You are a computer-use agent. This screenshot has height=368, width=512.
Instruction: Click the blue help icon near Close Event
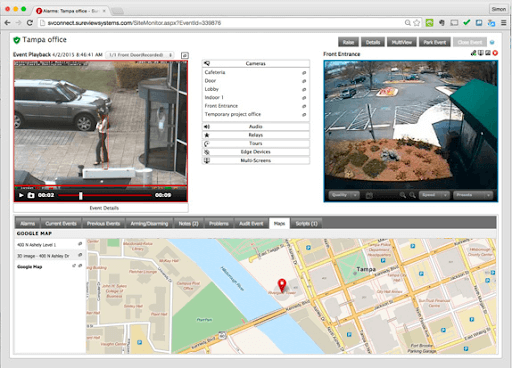492,42
